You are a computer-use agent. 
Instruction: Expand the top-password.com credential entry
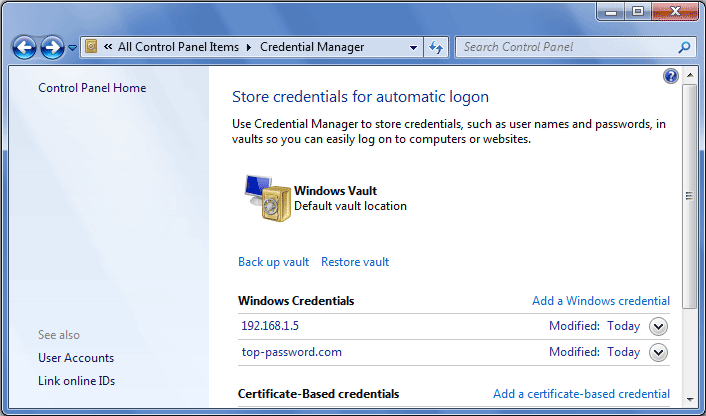tap(658, 352)
